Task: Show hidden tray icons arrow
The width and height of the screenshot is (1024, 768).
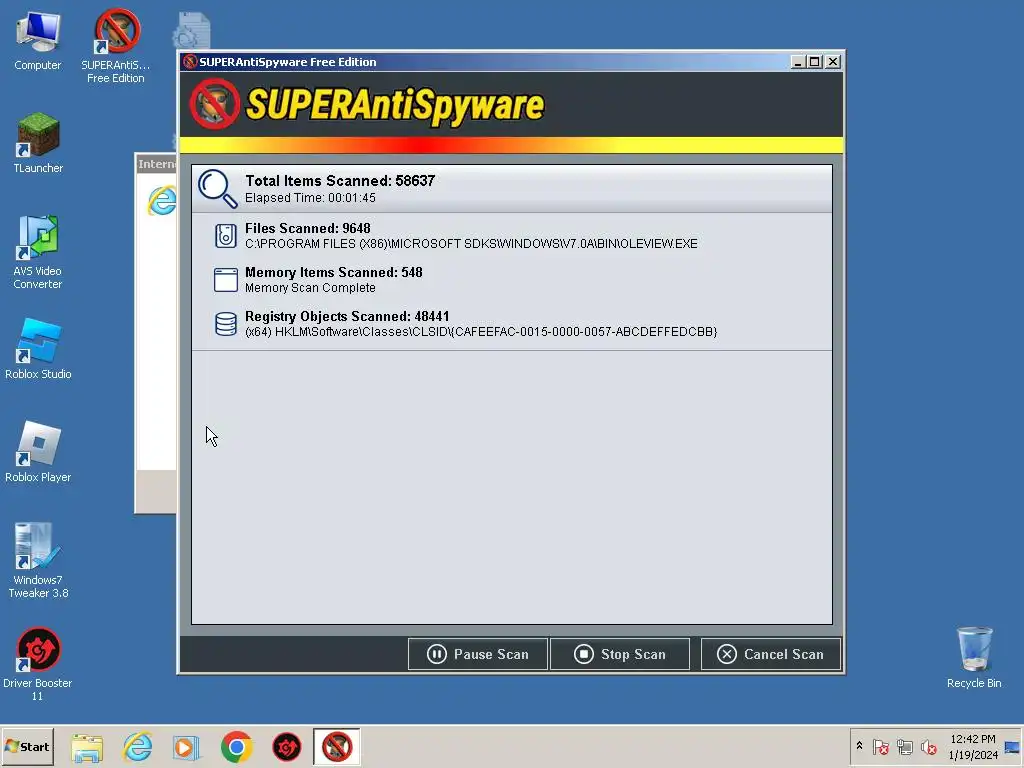Action: (859, 746)
